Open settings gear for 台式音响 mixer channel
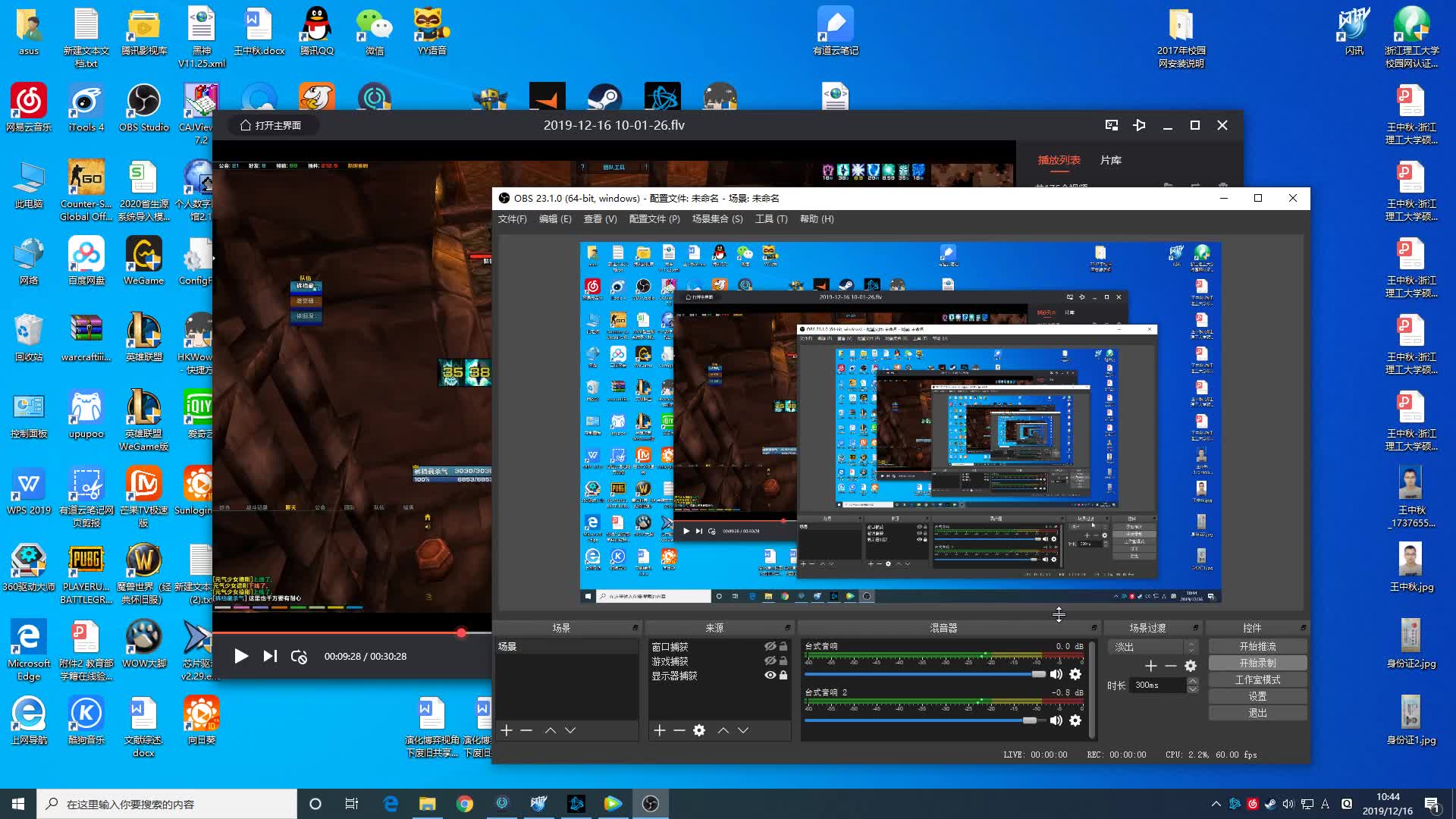 pos(1075,674)
